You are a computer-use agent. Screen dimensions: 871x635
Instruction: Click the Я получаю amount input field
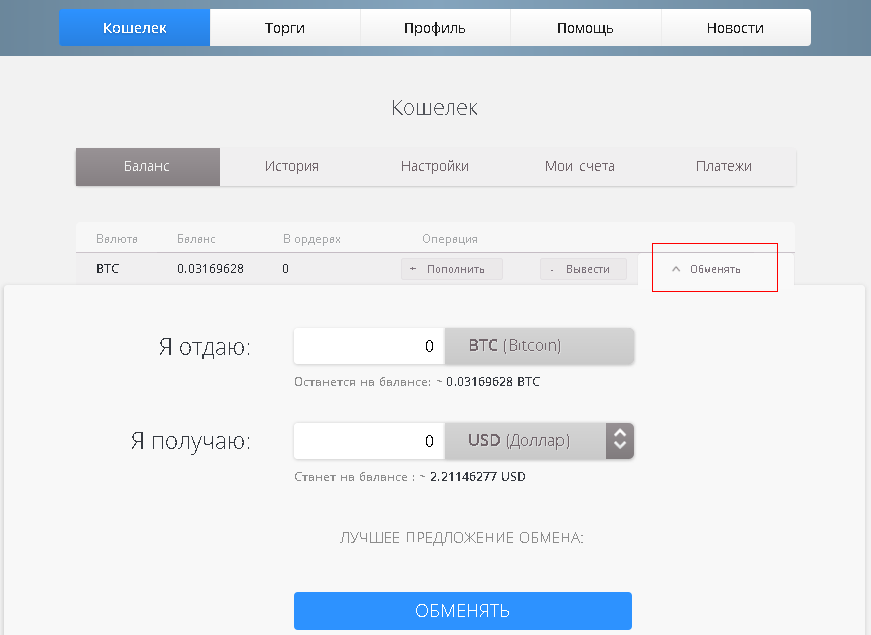369,441
